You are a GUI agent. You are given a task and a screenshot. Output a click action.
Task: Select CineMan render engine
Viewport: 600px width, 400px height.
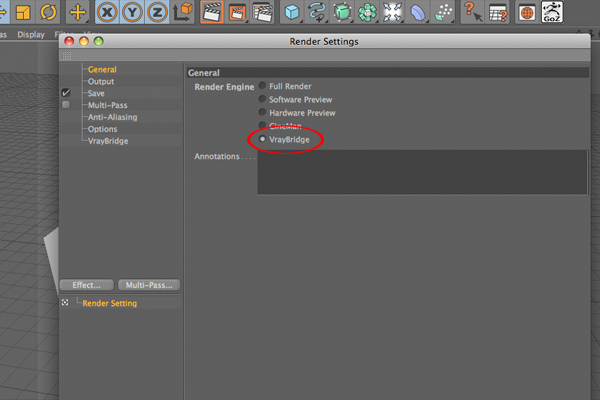[x=262, y=125]
